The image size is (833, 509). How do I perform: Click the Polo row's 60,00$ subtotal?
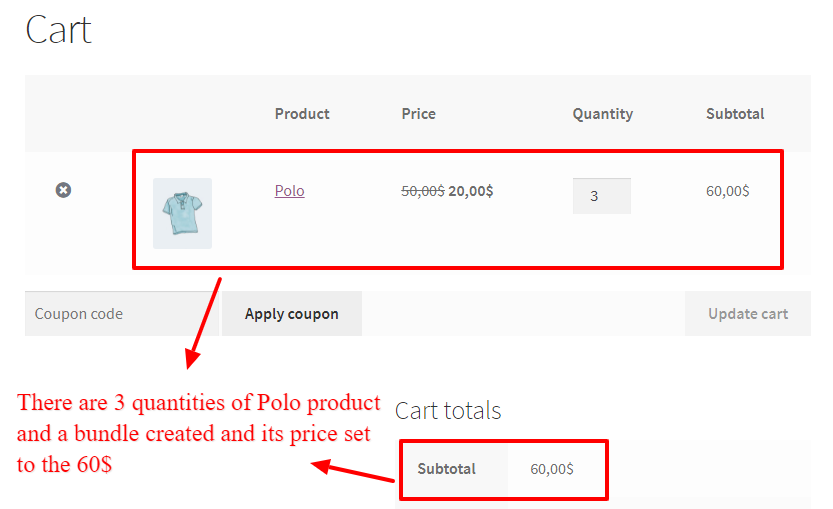727,191
